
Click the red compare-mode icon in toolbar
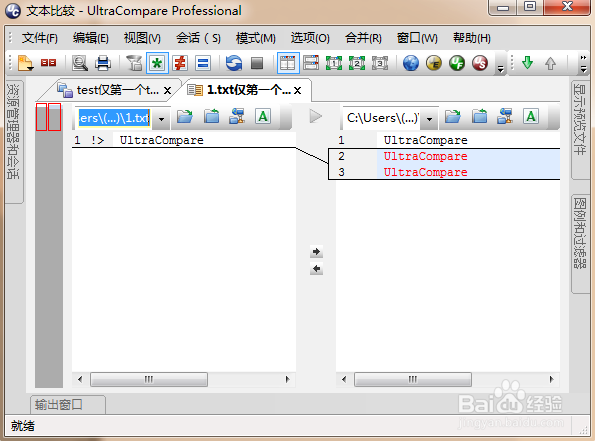click(49, 63)
